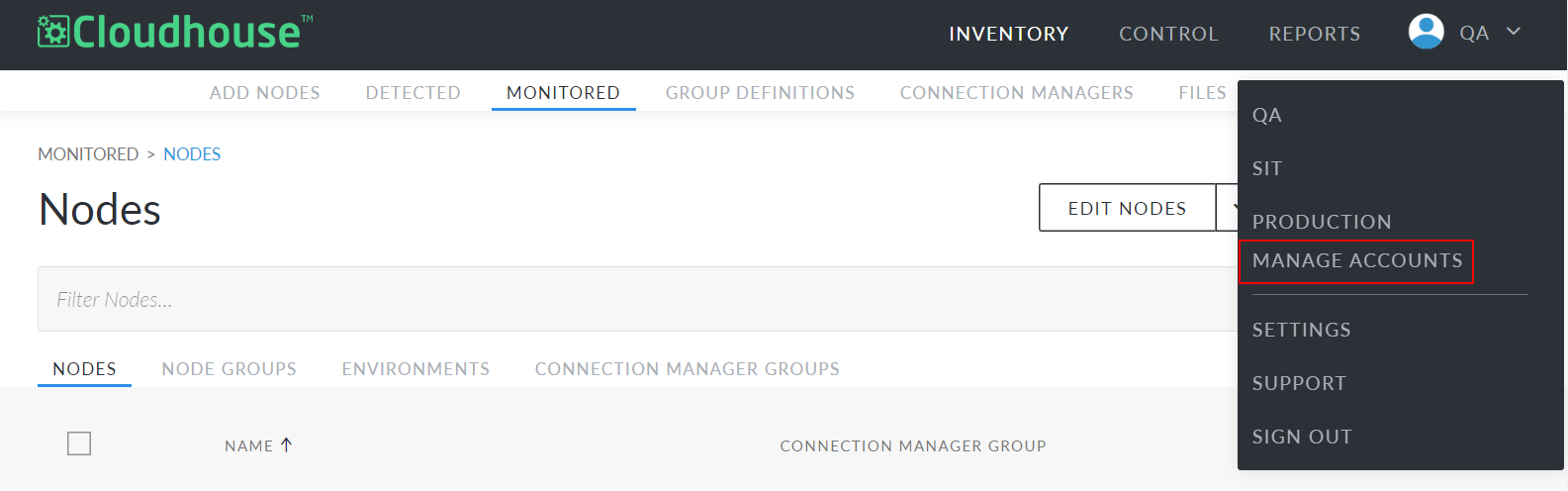Click the Cloudhouse logo

coord(175,32)
